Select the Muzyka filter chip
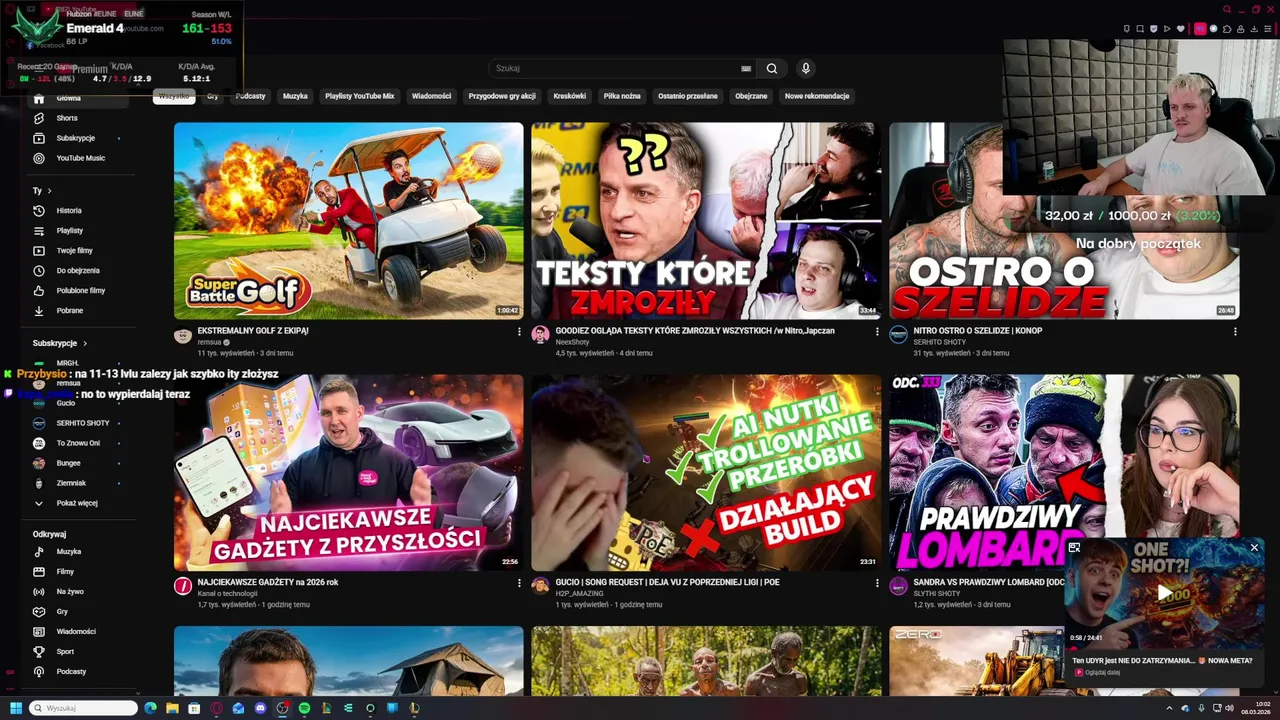 click(x=295, y=96)
